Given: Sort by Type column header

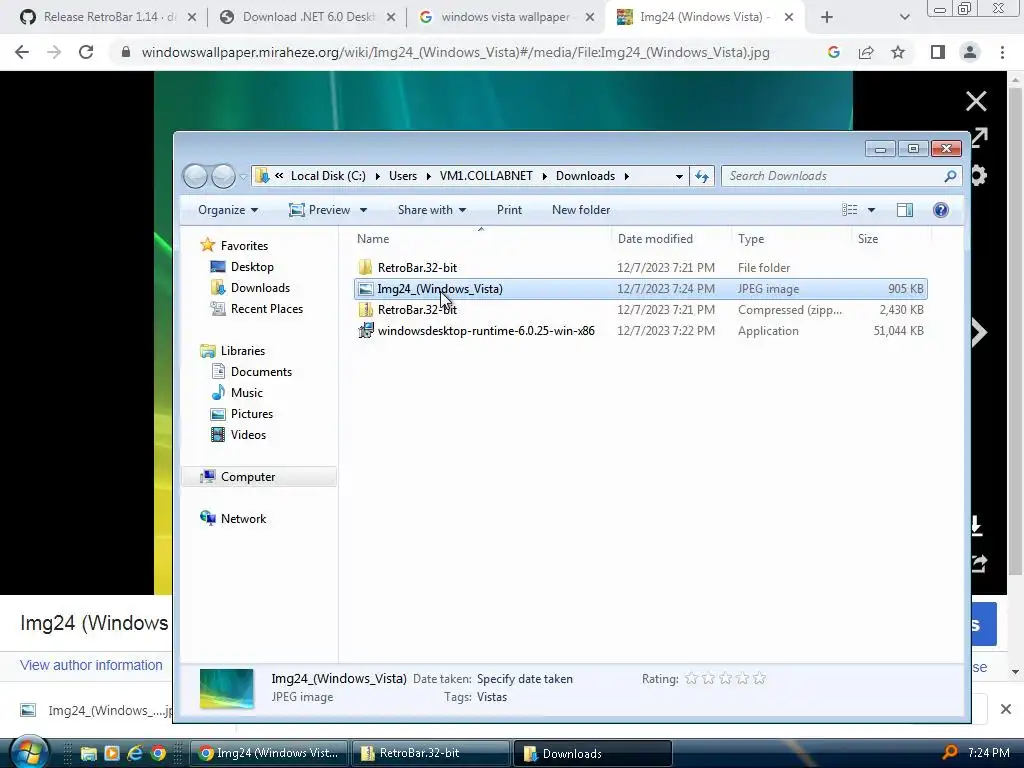Looking at the screenshot, I should [792, 239].
